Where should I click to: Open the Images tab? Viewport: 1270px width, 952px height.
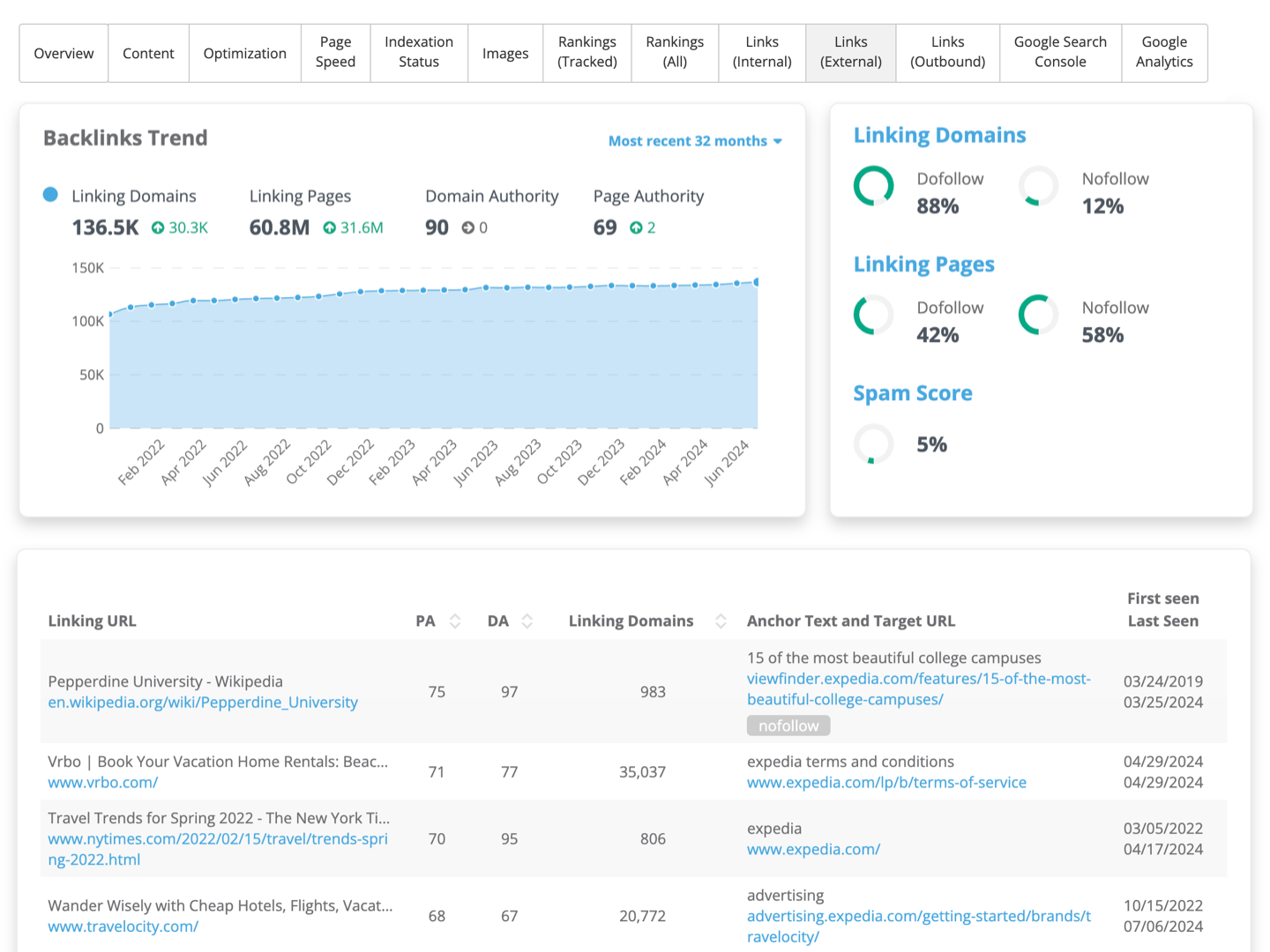coord(505,54)
